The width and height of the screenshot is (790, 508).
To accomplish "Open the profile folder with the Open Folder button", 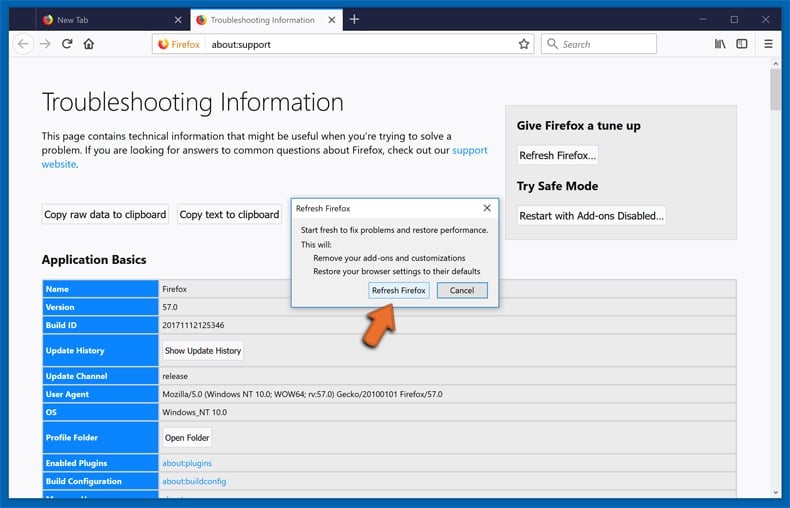I will click(187, 437).
